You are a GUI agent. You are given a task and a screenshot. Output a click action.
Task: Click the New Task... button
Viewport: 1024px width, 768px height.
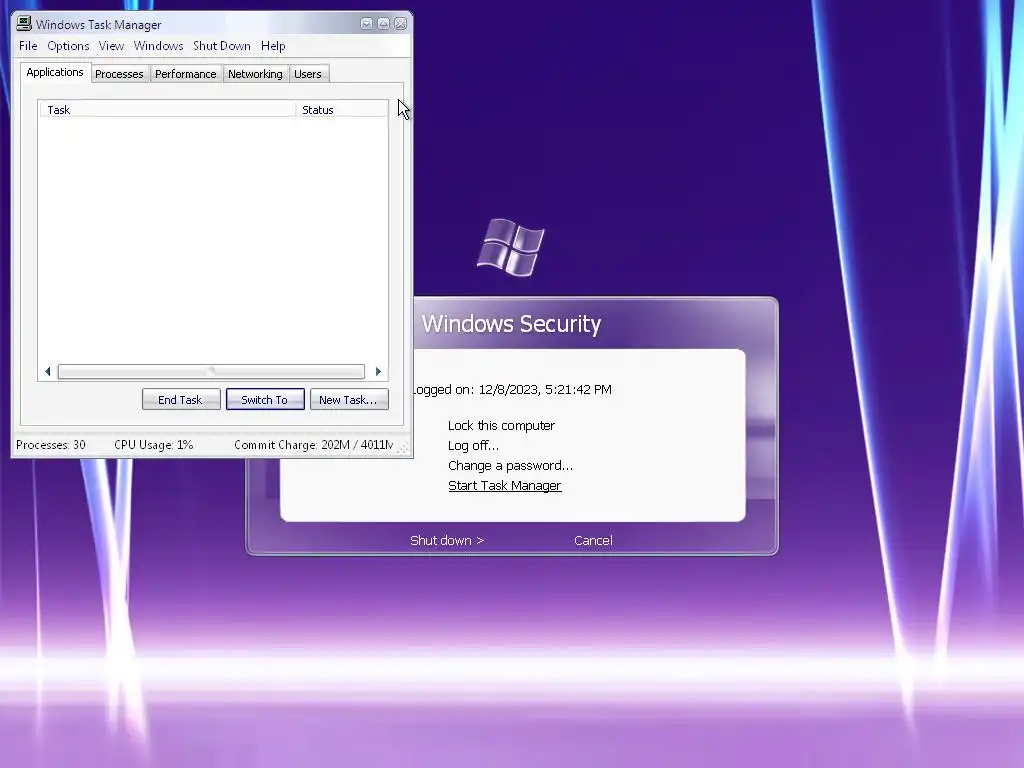[x=349, y=400]
